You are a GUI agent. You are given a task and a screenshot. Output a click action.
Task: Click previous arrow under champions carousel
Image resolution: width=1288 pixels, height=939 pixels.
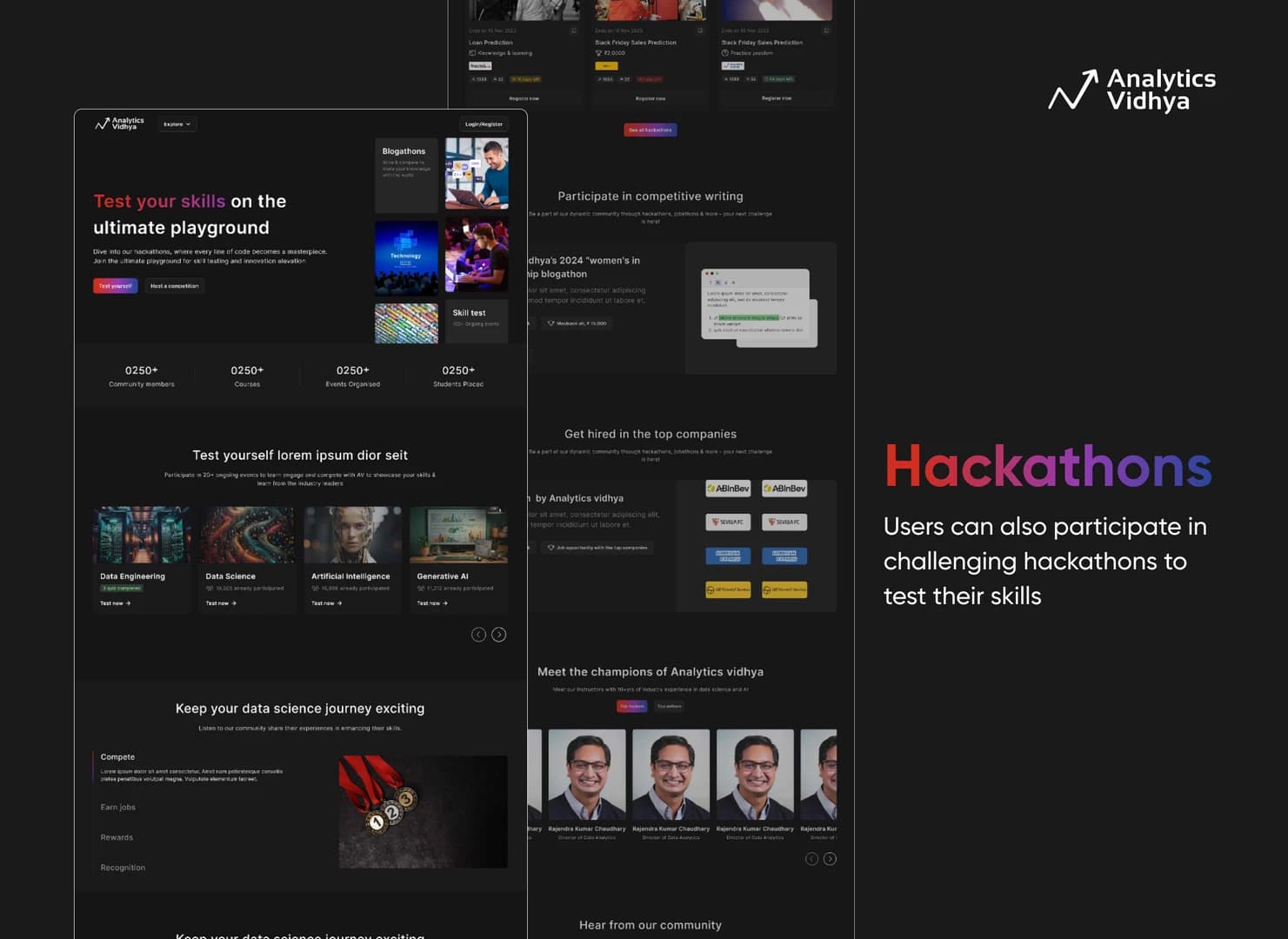click(811, 859)
